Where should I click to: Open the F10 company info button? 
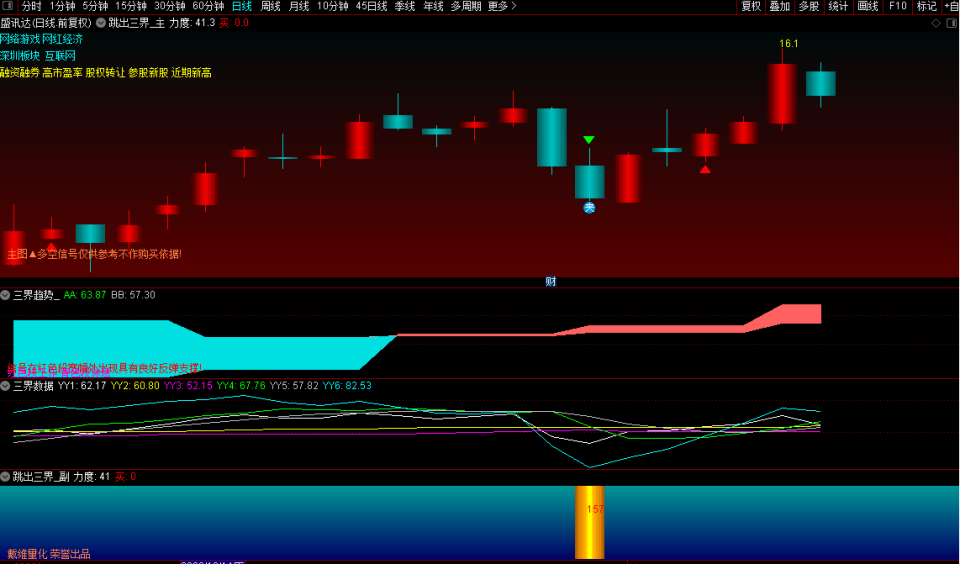click(x=897, y=6)
